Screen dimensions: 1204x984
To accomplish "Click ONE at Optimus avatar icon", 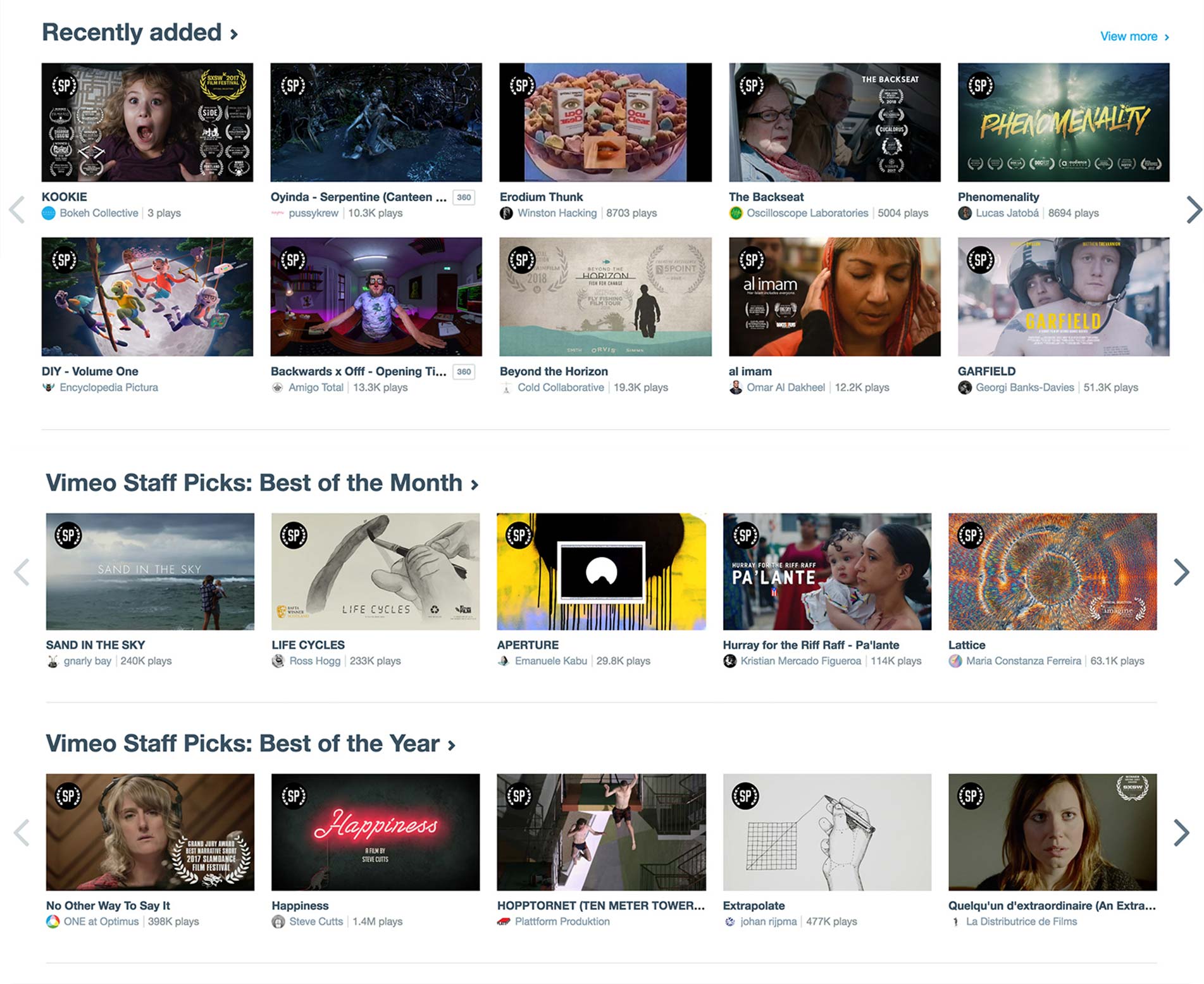I will 53,922.
